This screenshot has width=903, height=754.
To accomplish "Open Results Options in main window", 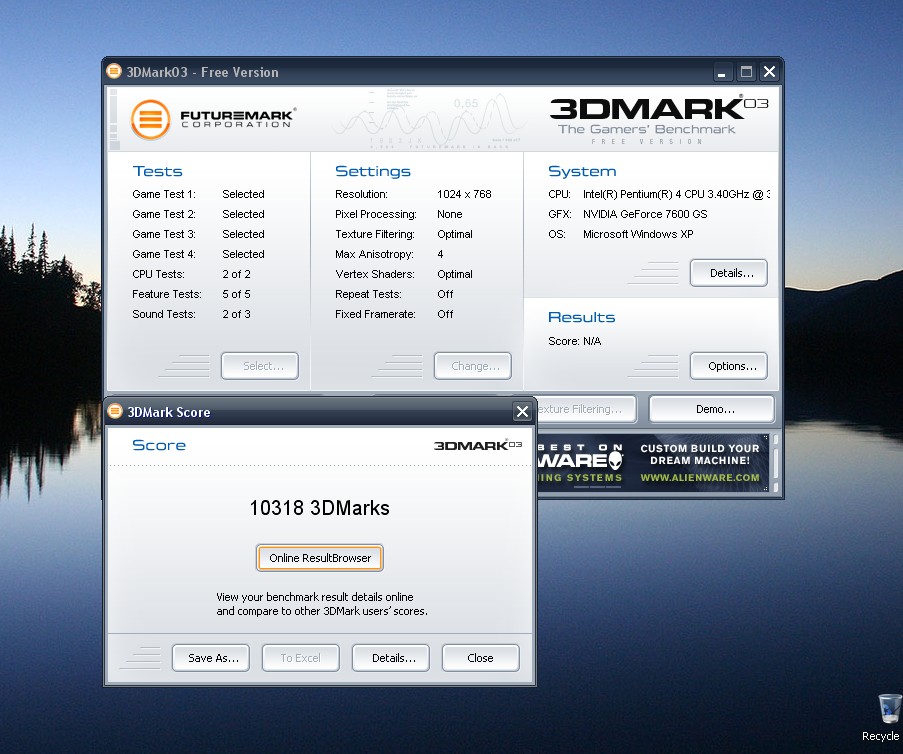I will 729,366.
